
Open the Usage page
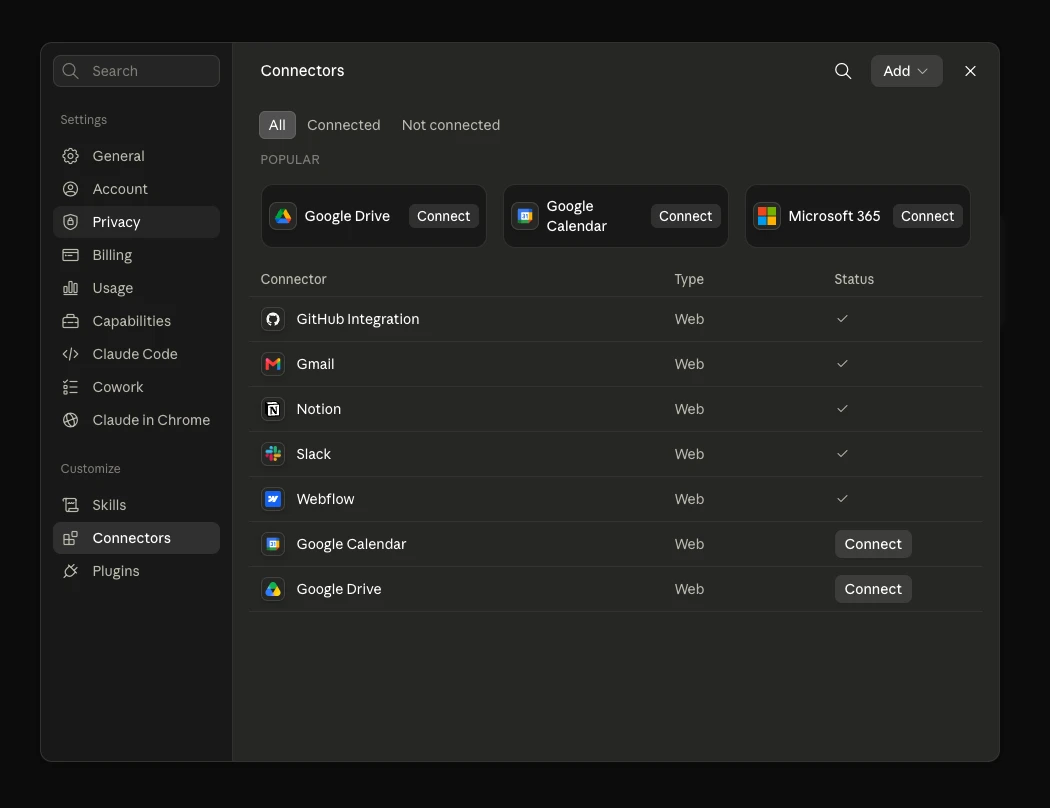pos(137,288)
